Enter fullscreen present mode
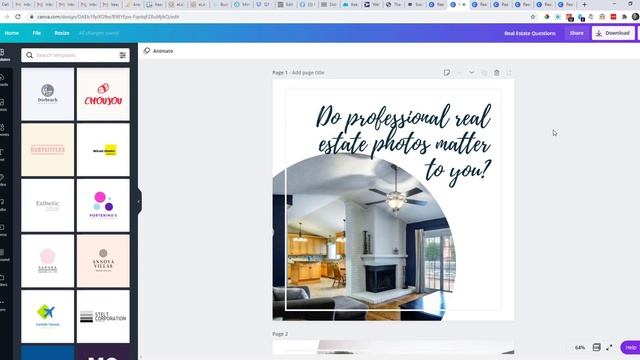This screenshot has width=640, height=360. [609, 347]
